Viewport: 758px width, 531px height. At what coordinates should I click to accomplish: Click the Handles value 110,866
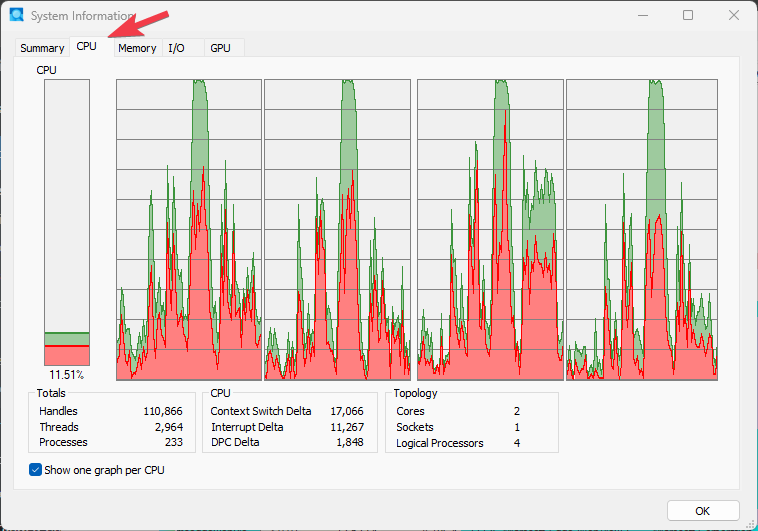(x=163, y=411)
